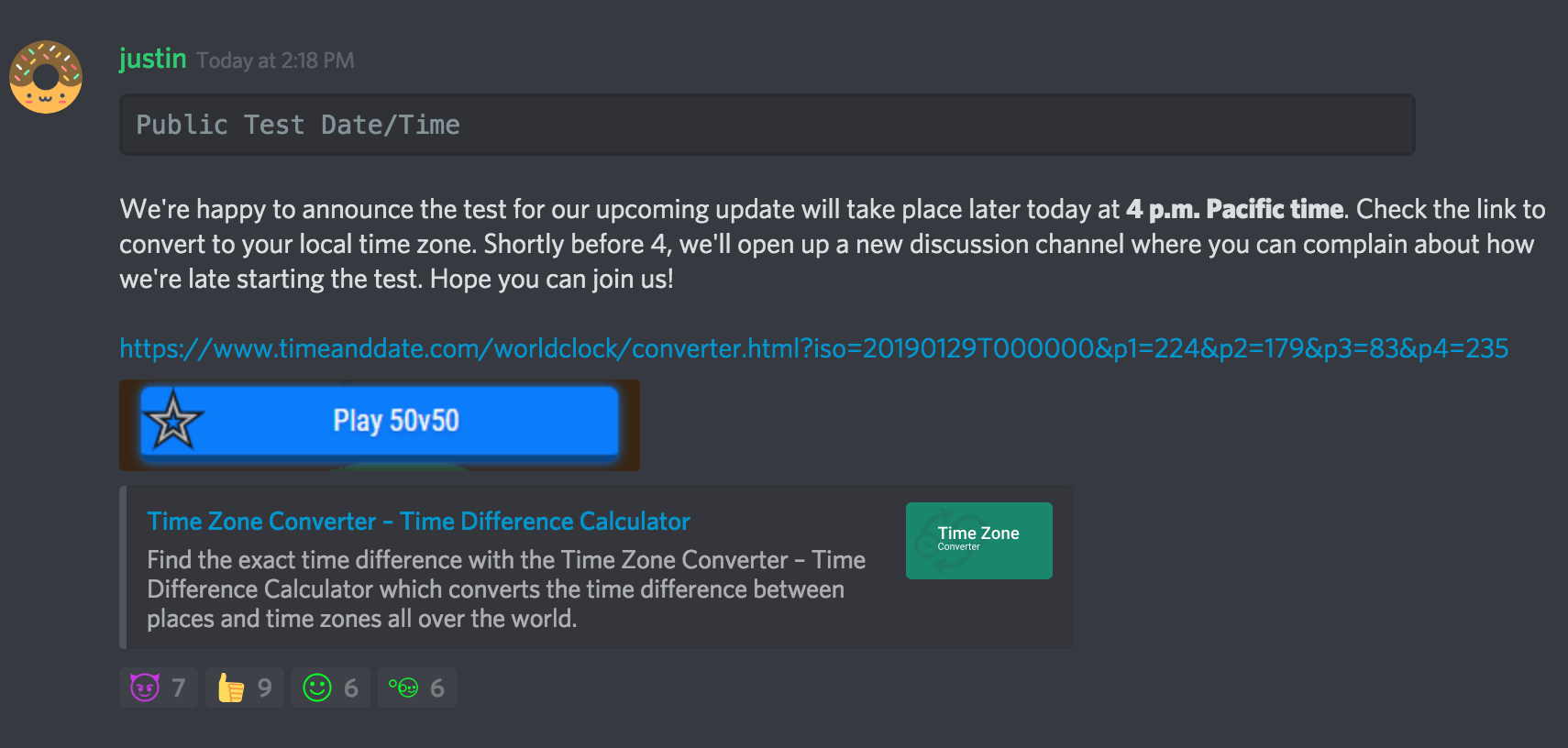Click the green smiley reaction showing count 6
Viewport: 1568px width, 748px height.
[330, 687]
